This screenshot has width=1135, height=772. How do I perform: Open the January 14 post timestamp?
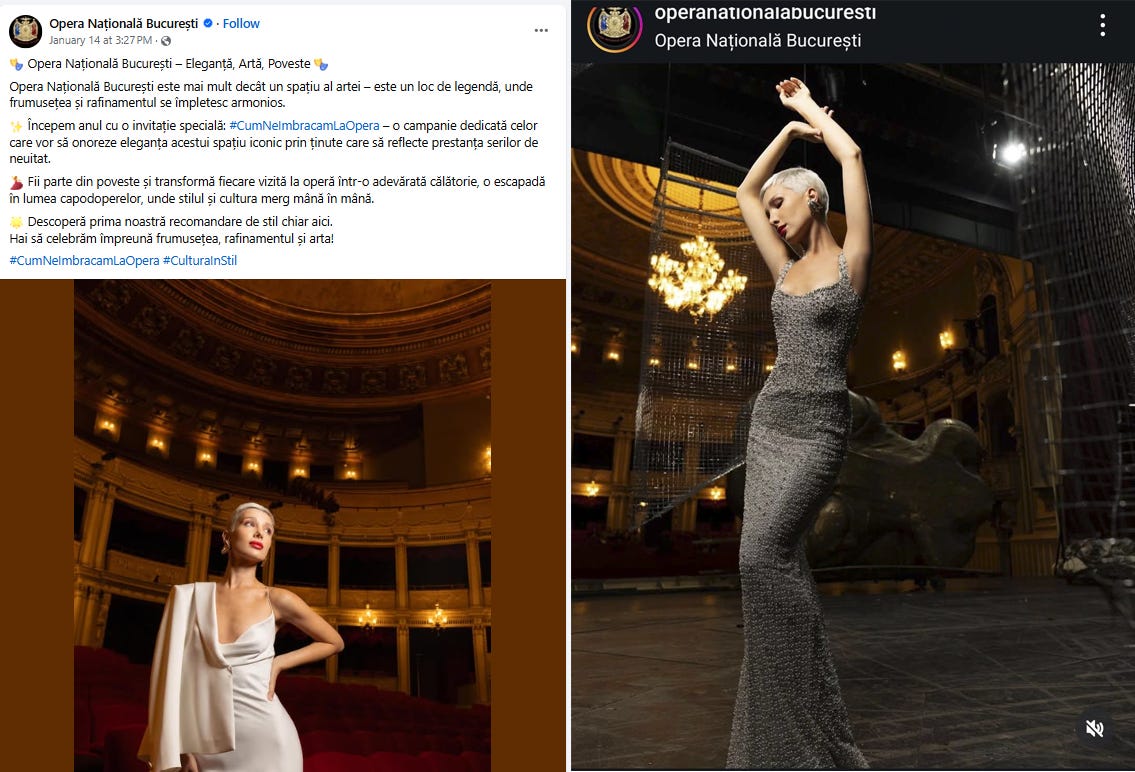(101, 41)
